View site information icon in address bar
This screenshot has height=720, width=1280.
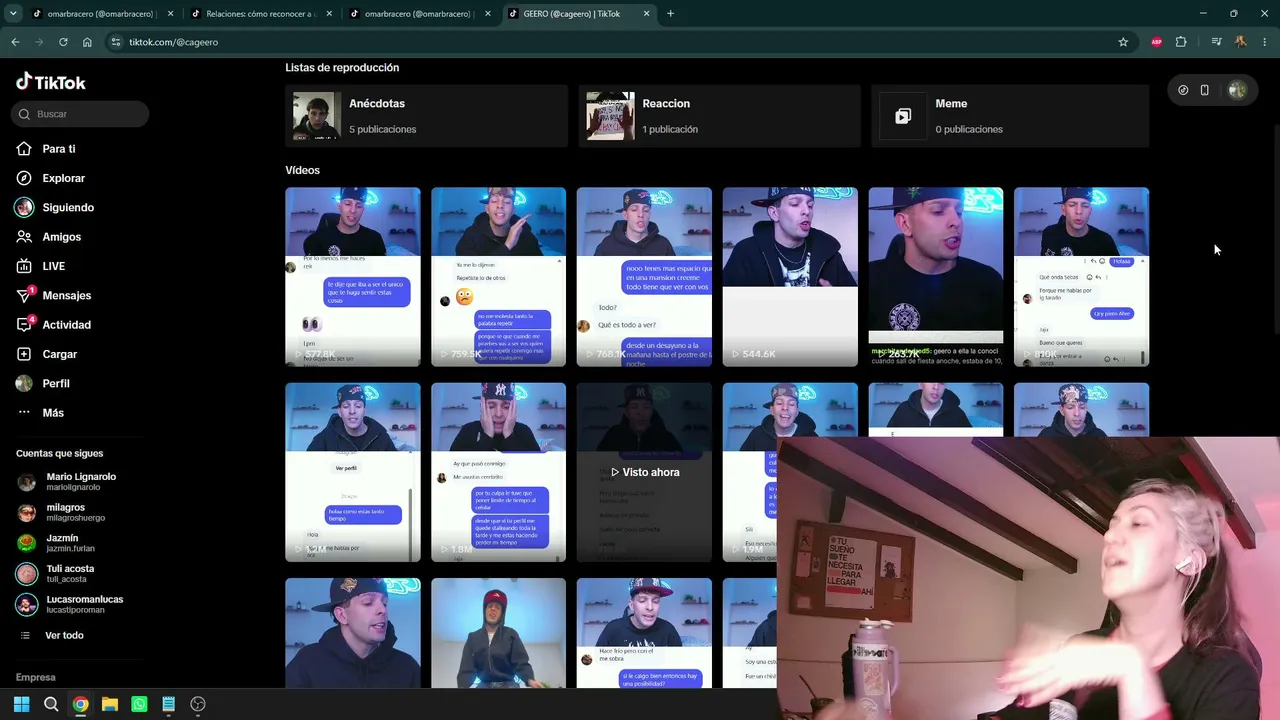coord(116,42)
